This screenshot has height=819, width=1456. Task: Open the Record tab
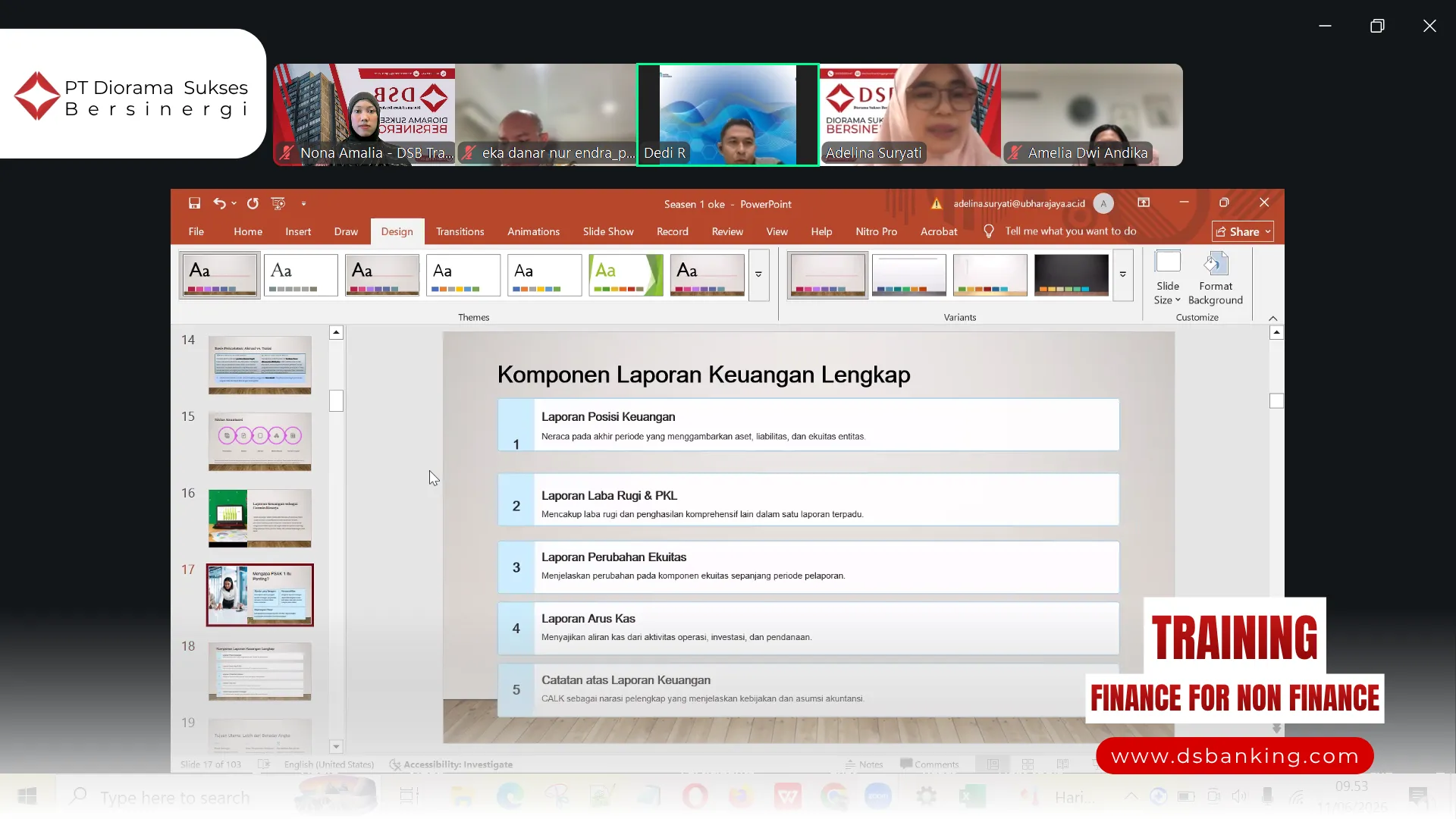coord(673,231)
